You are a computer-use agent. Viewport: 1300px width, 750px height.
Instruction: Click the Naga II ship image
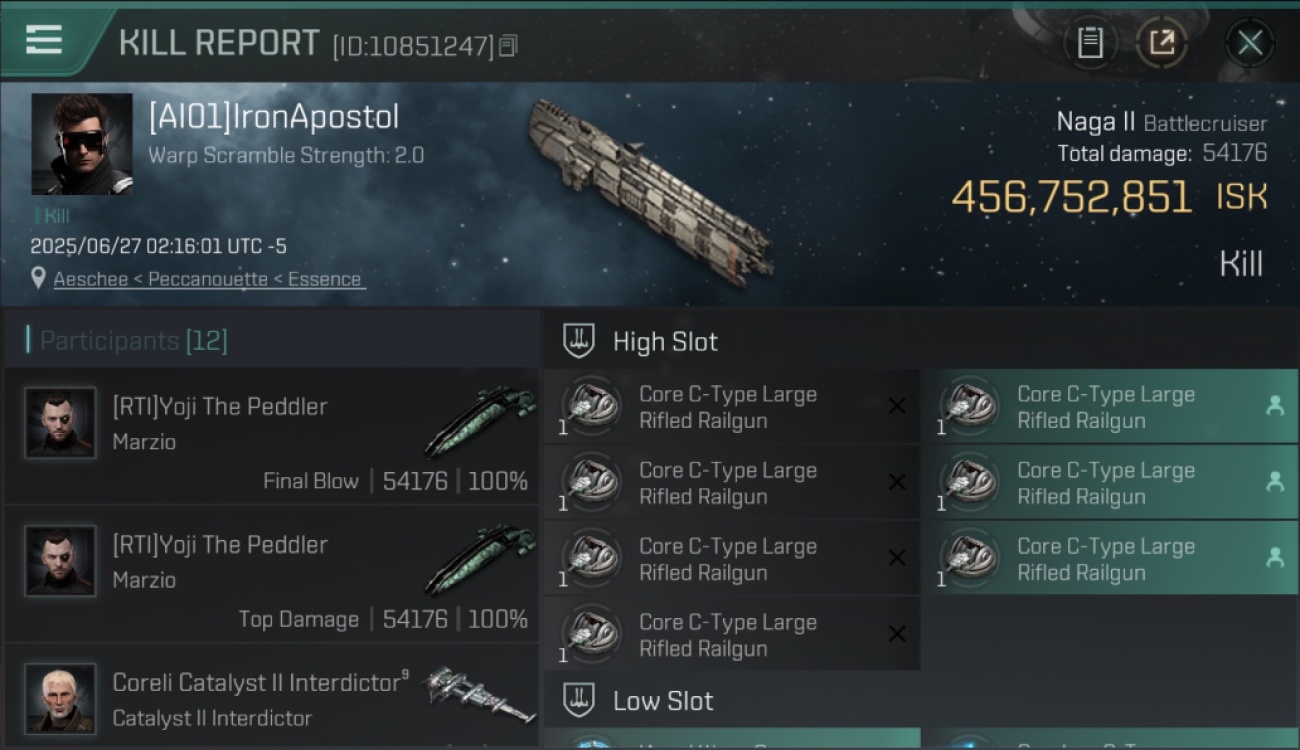click(x=650, y=191)
